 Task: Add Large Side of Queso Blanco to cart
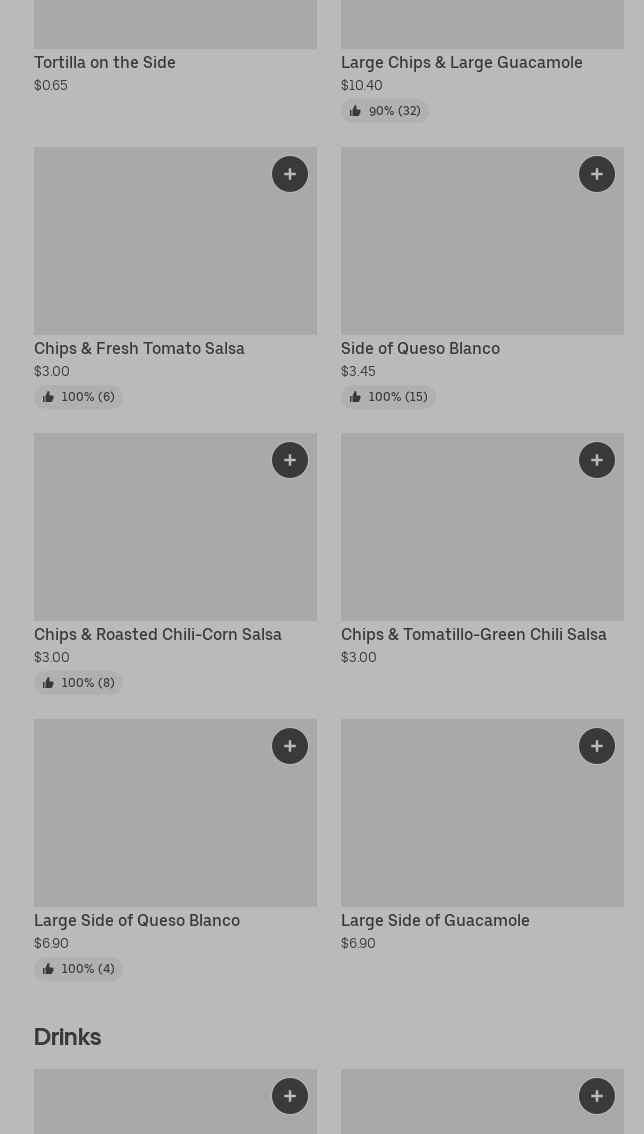coord(290,746)
